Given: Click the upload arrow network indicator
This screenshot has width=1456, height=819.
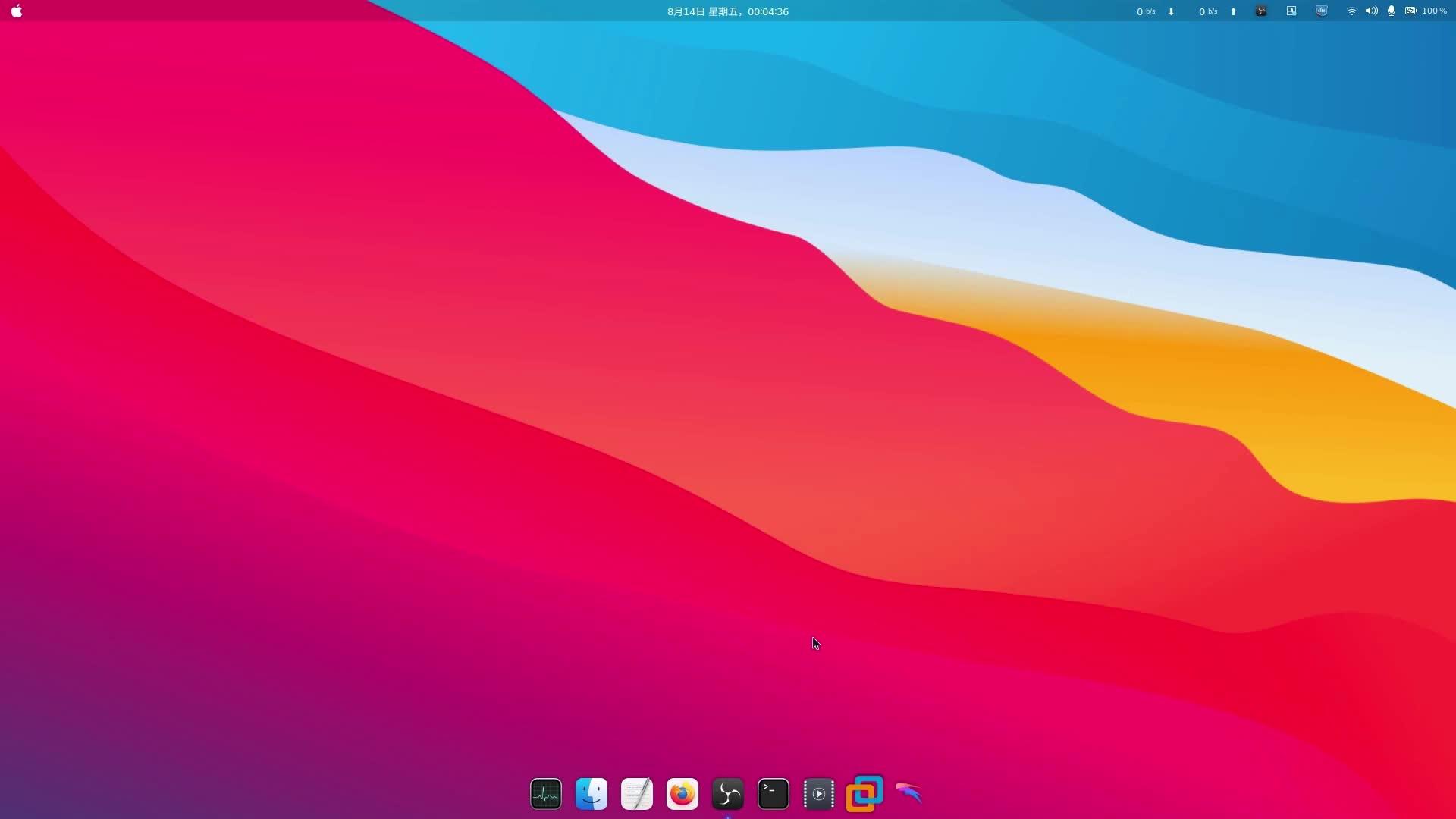Looking at the screenshot, I should point(1233,11).
